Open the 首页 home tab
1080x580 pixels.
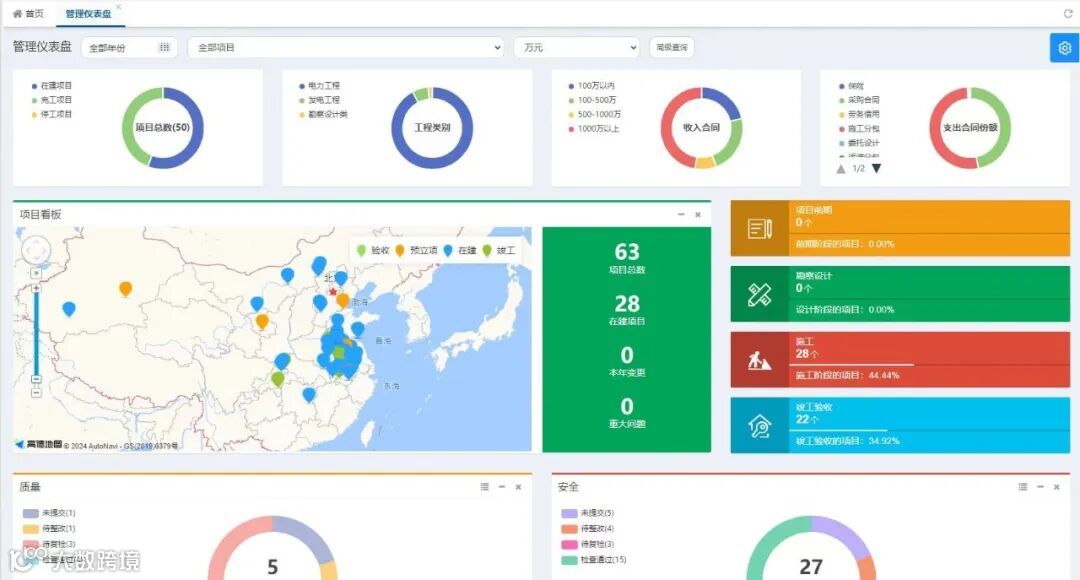click(x=28, y=14)
